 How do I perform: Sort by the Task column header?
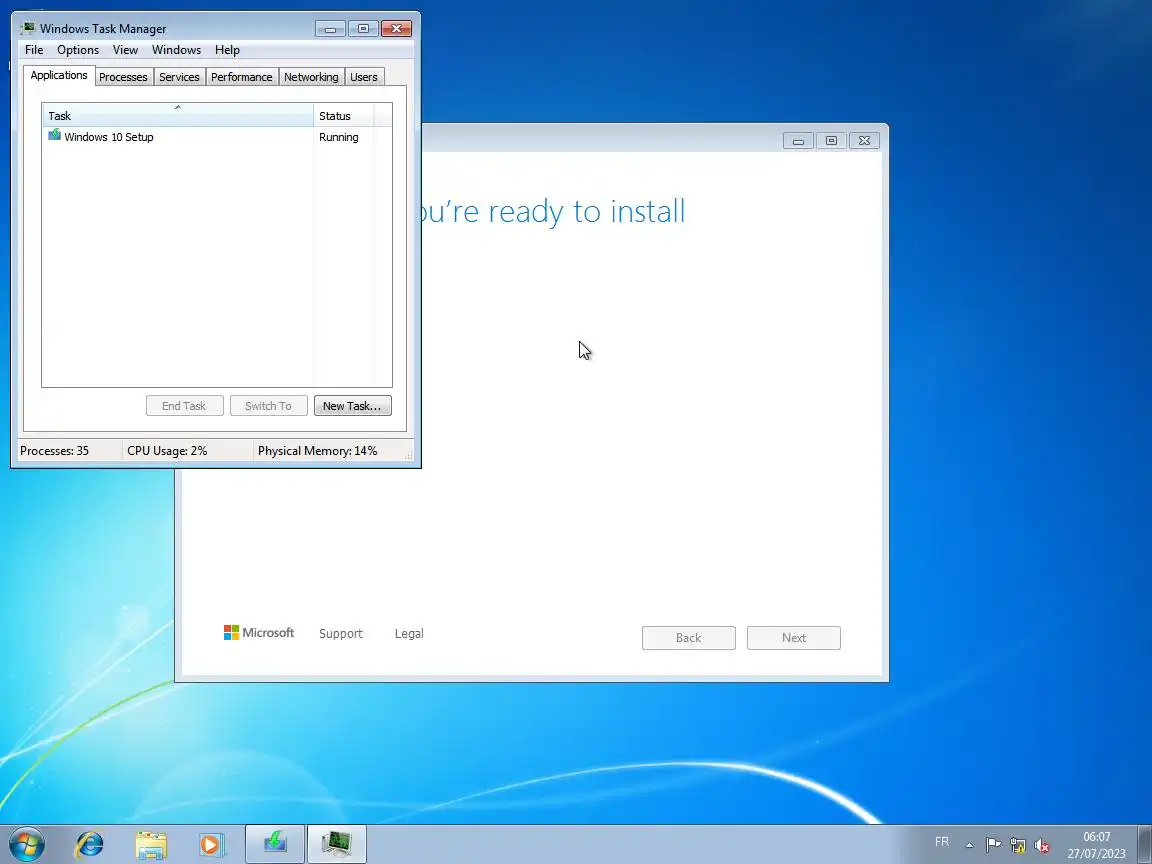[178, 115]
